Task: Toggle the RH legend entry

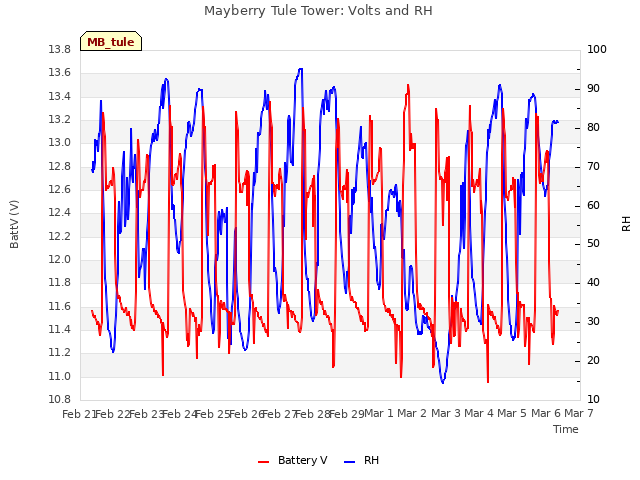Action: click(362, 460)
